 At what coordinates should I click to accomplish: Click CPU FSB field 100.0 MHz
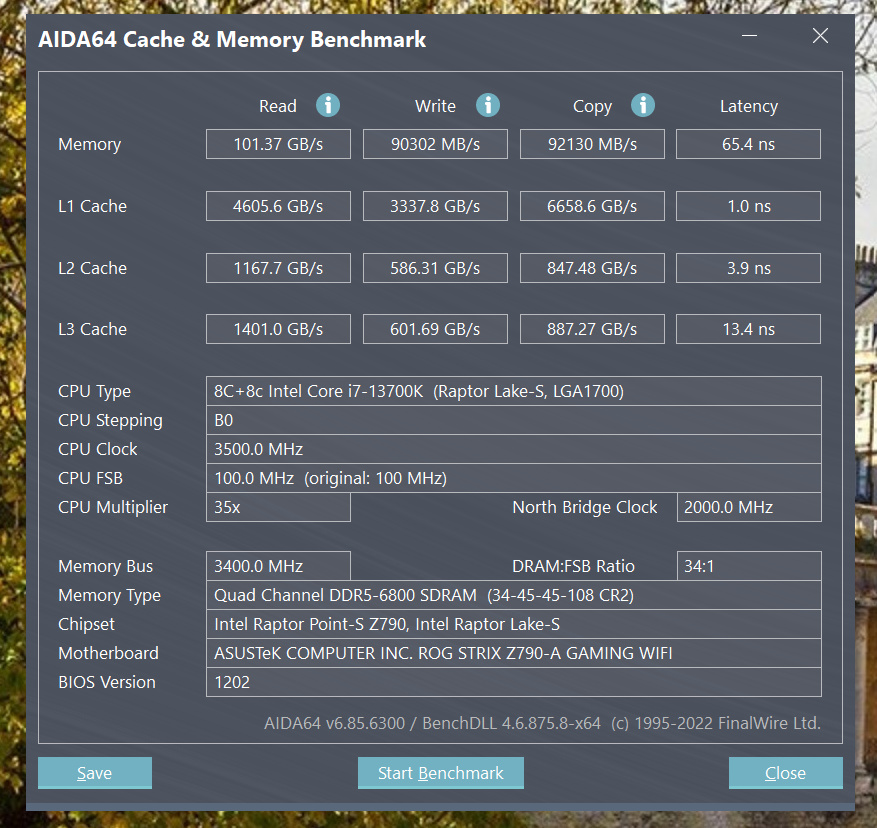coord(513,478)
